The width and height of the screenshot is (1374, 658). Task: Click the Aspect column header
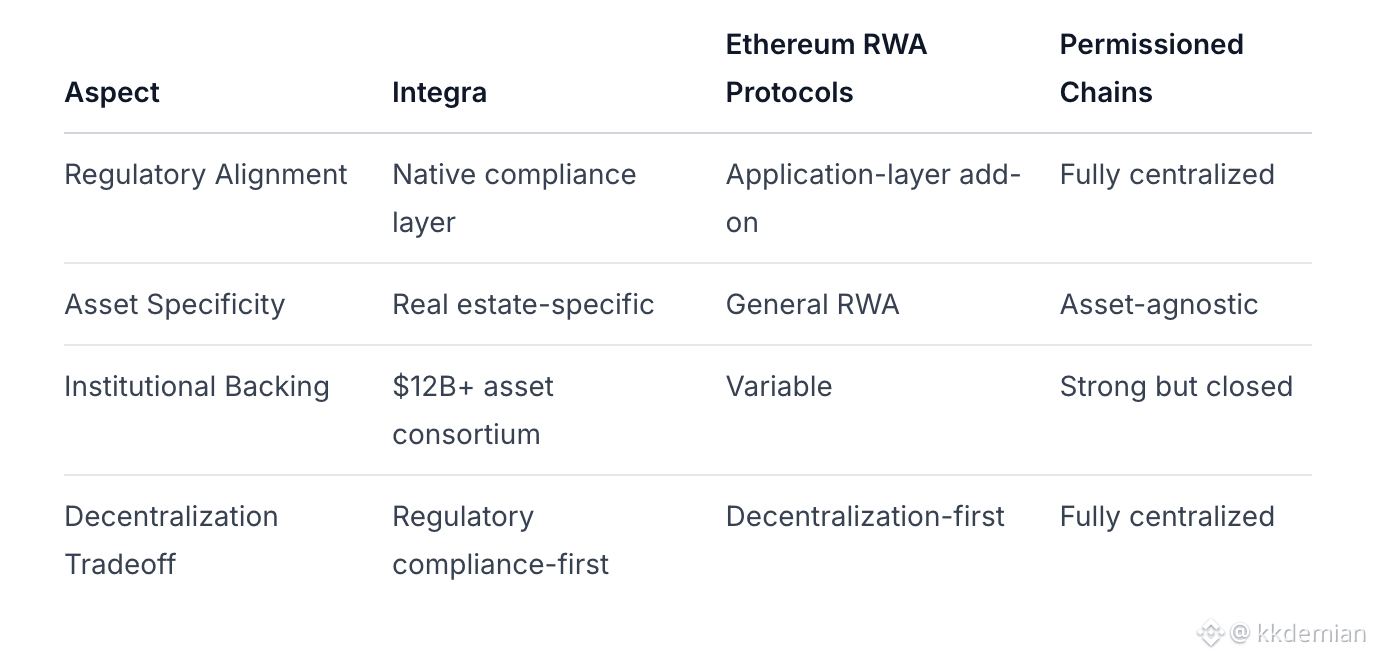pos(112,92)
